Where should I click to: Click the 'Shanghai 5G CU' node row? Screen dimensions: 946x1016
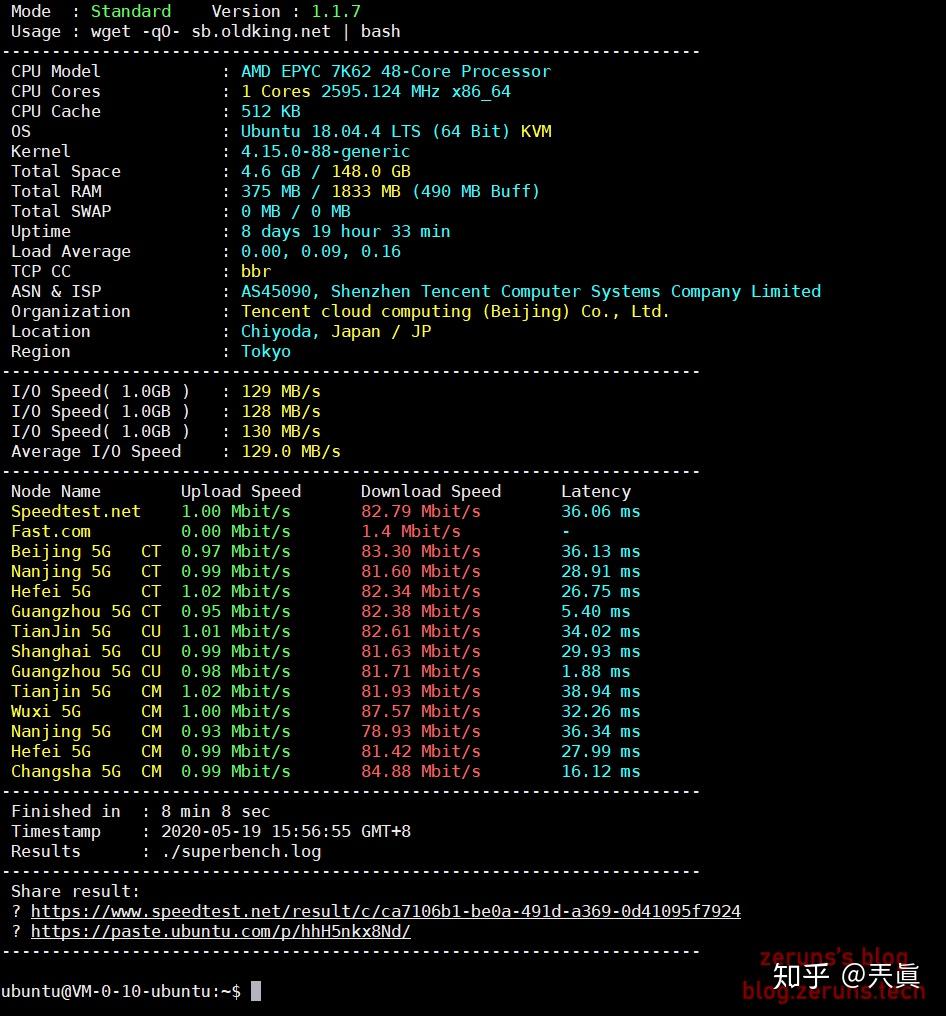pos(325,651)
